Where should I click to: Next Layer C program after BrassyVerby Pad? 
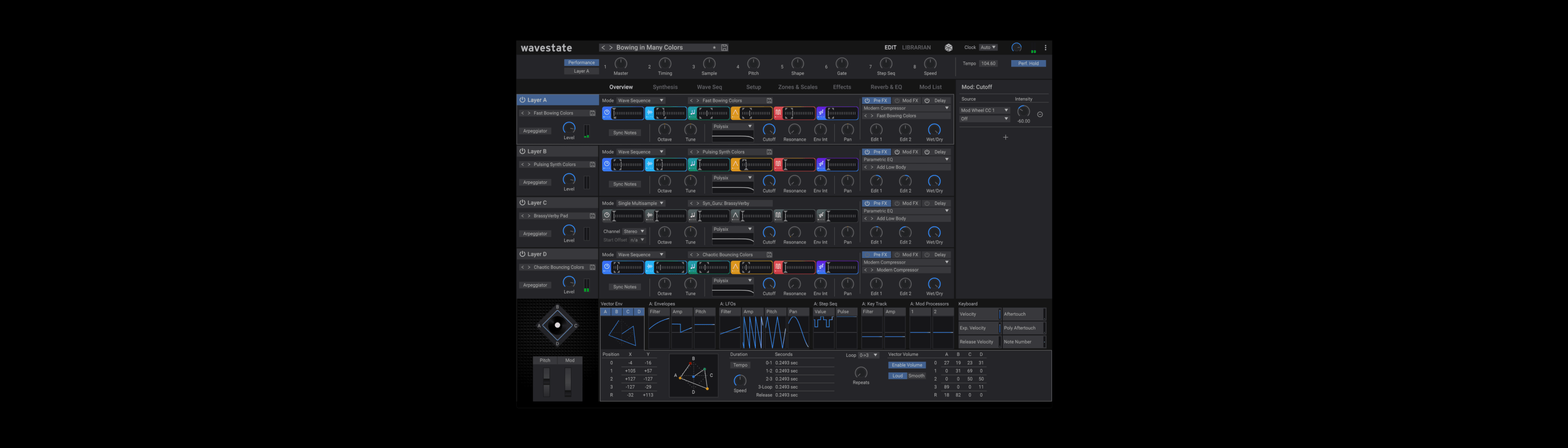tap(529, 216)
